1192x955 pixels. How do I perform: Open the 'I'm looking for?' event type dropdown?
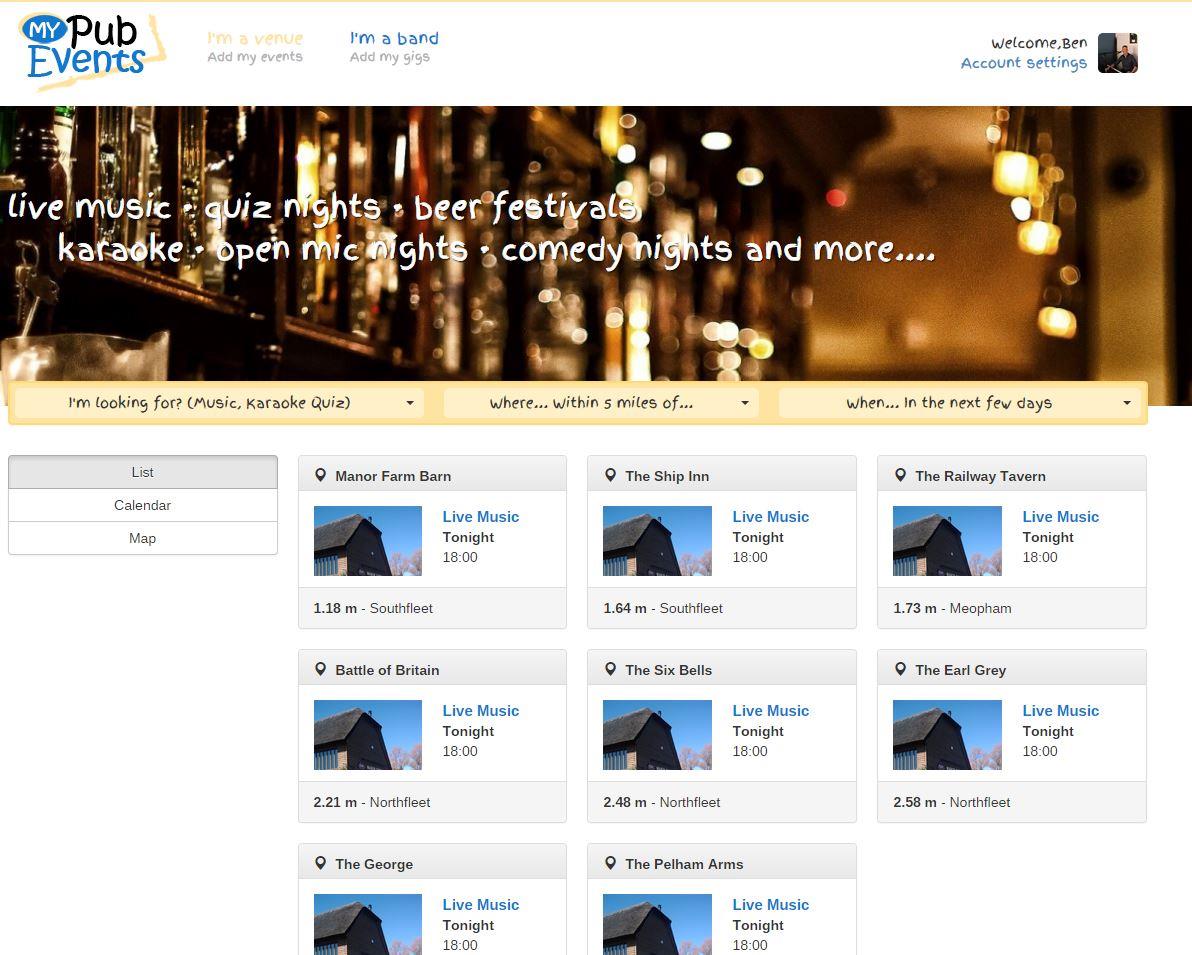[x=218, y=403]
